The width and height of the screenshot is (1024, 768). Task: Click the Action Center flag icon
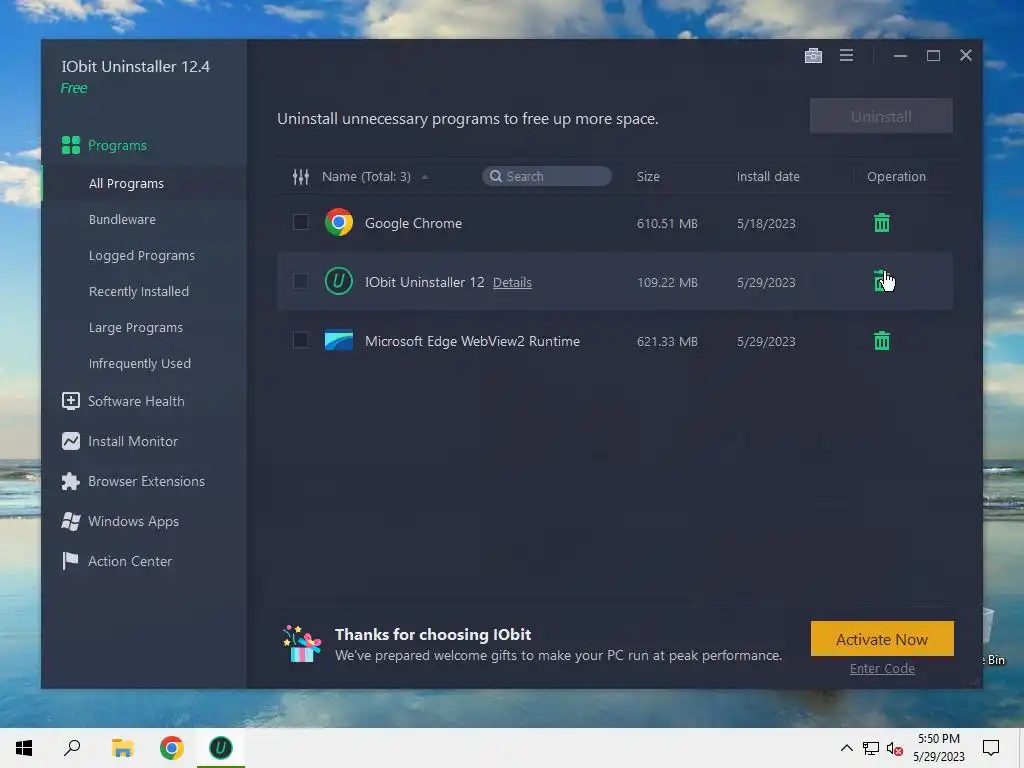(70, 561)
